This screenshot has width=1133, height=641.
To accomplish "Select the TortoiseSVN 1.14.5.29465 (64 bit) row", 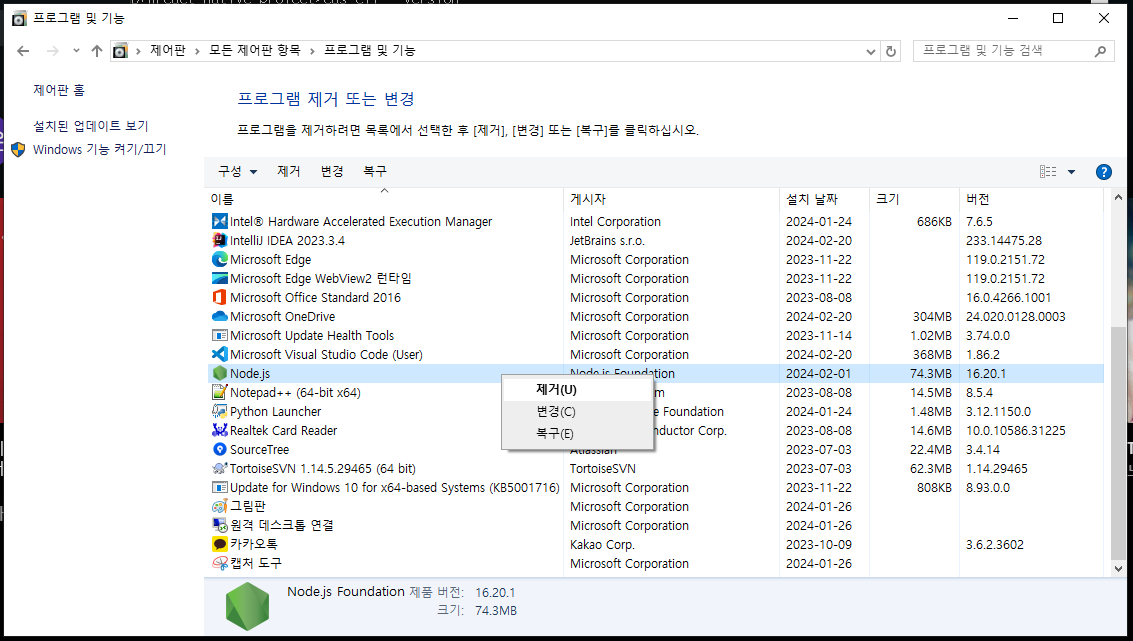I will [x=655, y=468].
